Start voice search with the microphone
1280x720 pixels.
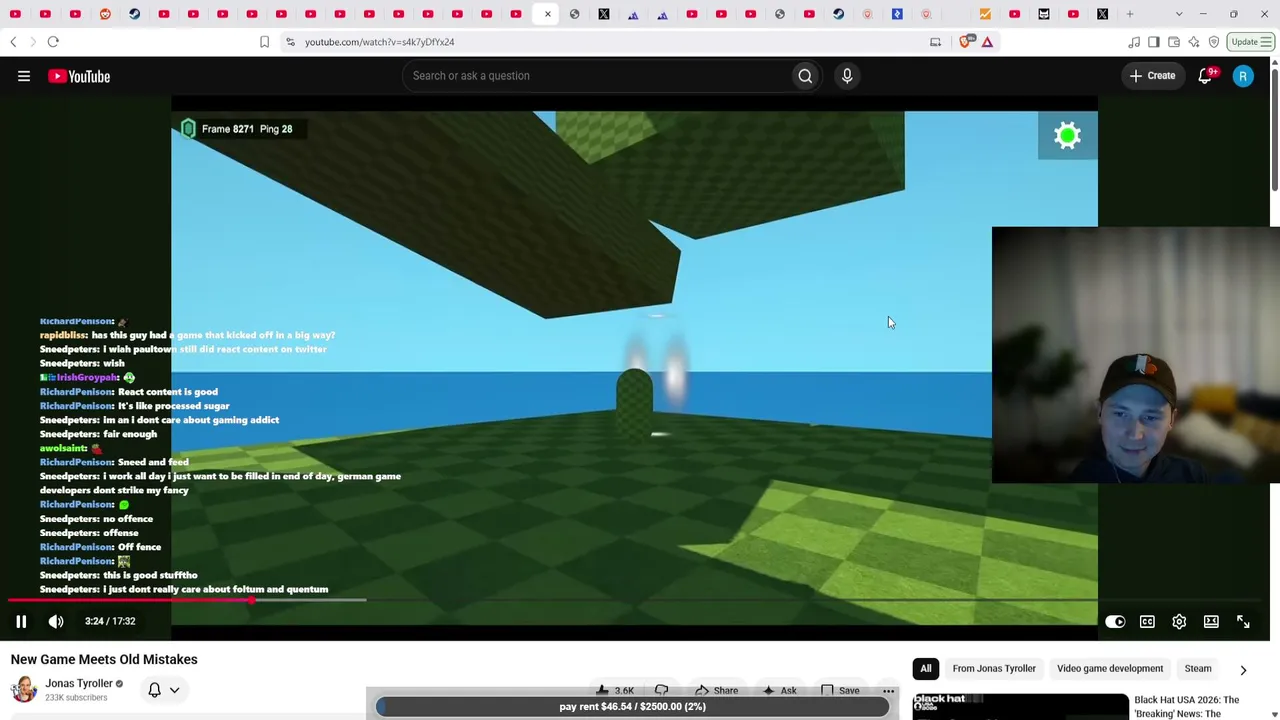pyautogui.click(x=847, y=76)
